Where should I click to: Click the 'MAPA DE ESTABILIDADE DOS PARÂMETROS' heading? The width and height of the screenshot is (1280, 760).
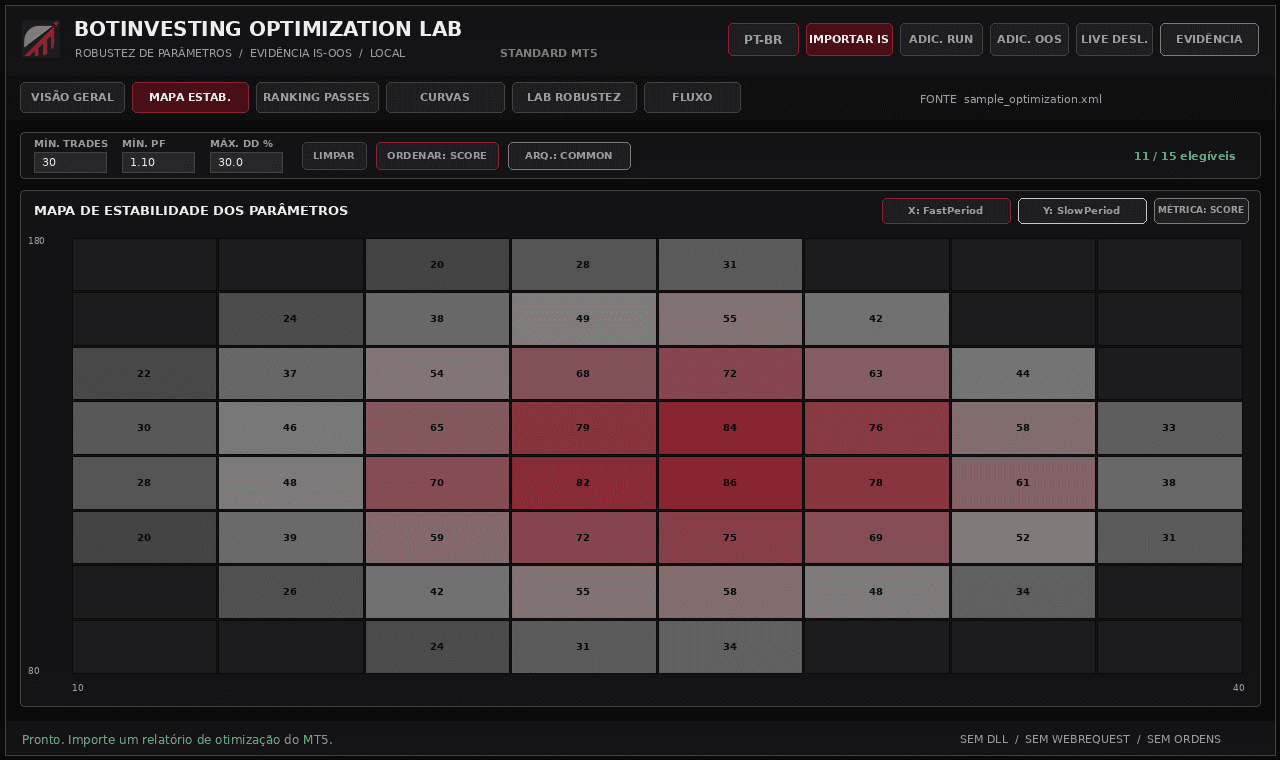pyautogui.click(x=191, y=211)
